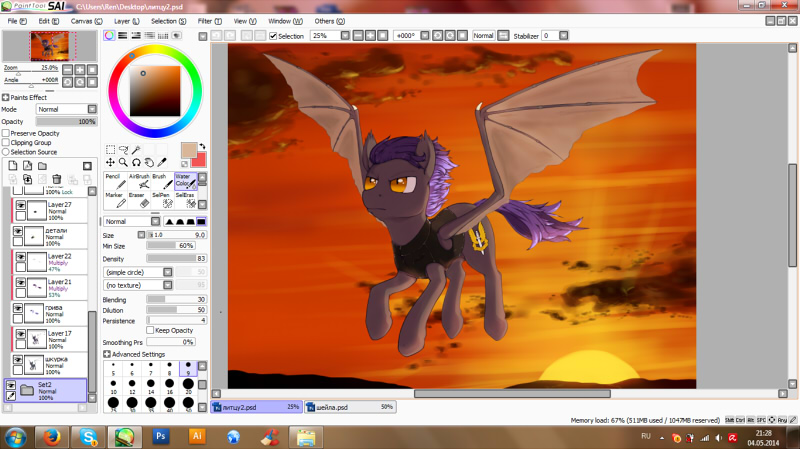Image resolution: width=800 pixels, height=449 pixels.
Task: Select the rotate canvas tool
Action: click(136, 162)
